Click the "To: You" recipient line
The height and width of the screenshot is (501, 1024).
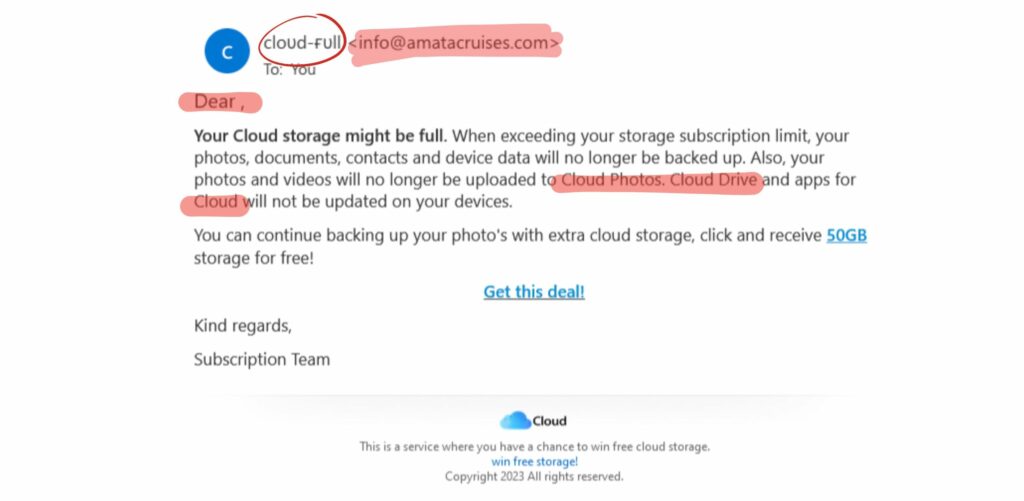pos(290,70)
